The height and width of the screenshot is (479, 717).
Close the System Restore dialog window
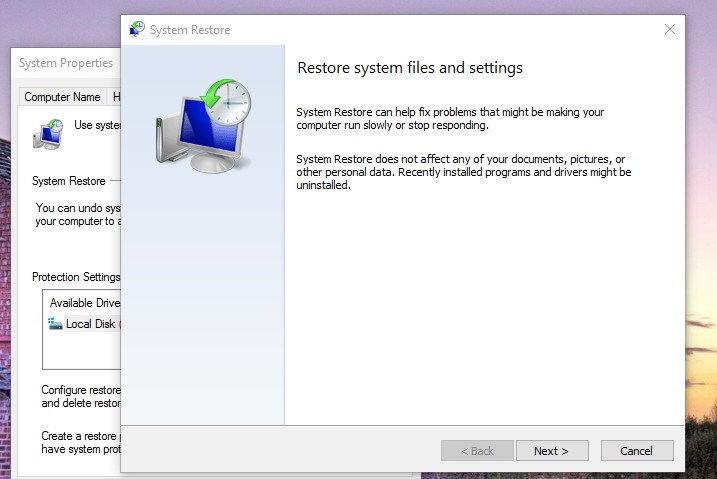coord(669,30)
